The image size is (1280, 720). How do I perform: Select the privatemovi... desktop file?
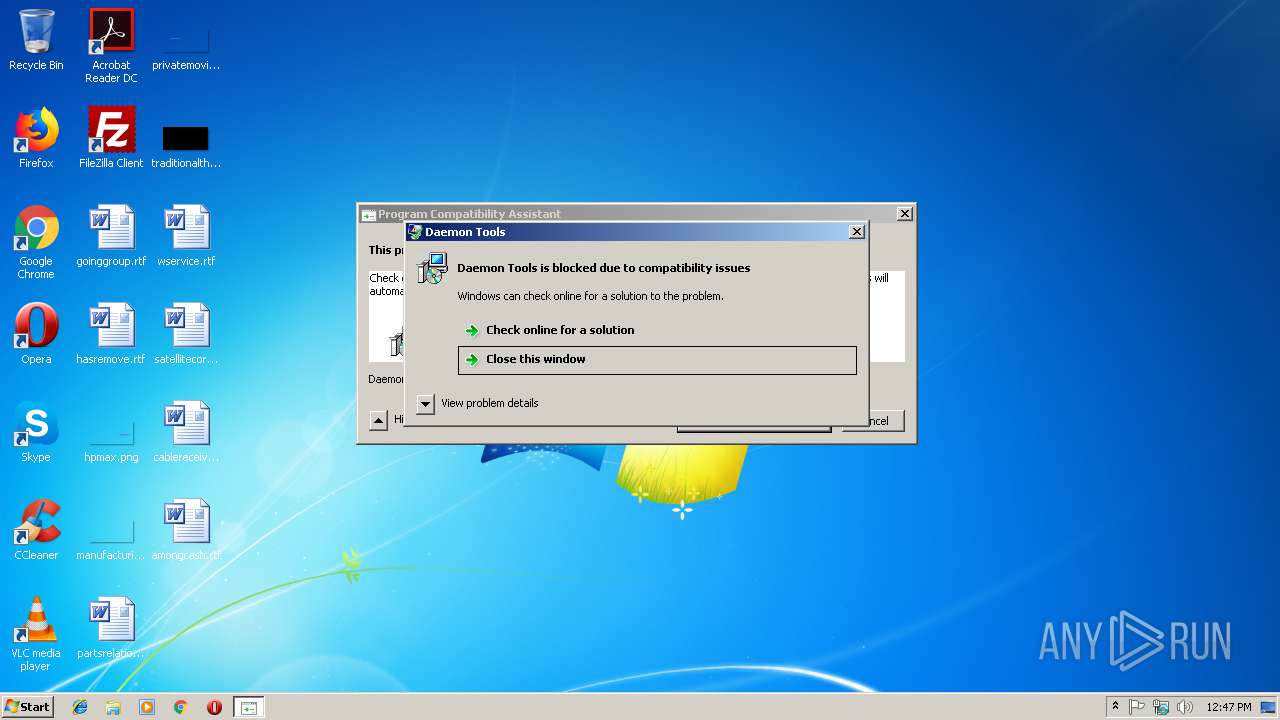[186, 48]
